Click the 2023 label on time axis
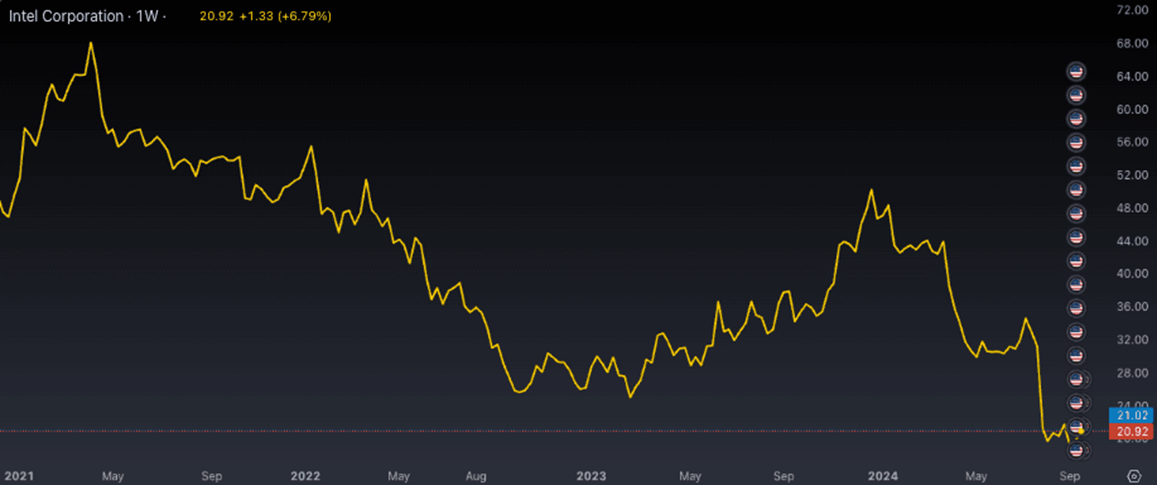Viewport: 1157px width, 485px height. click(591, 476)
